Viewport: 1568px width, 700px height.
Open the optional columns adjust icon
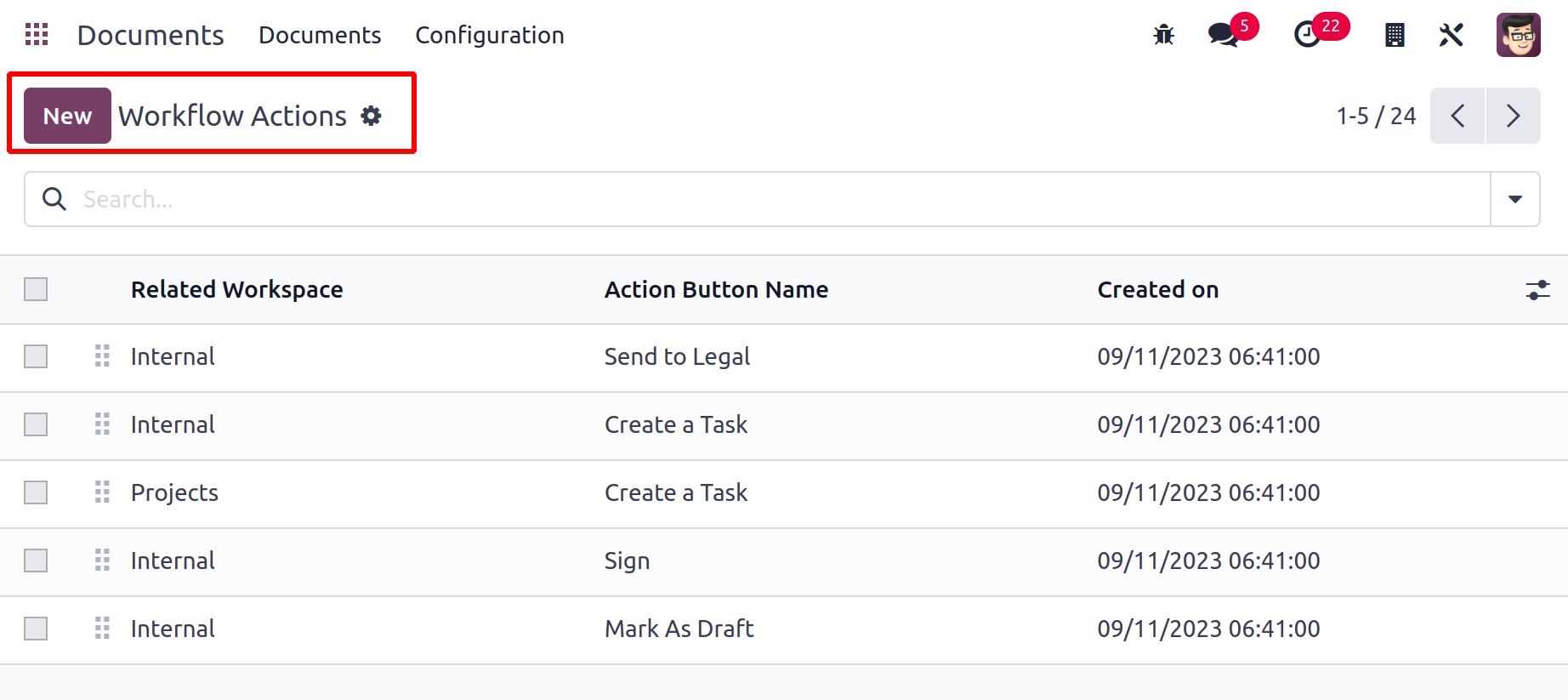click(1537, 290)
